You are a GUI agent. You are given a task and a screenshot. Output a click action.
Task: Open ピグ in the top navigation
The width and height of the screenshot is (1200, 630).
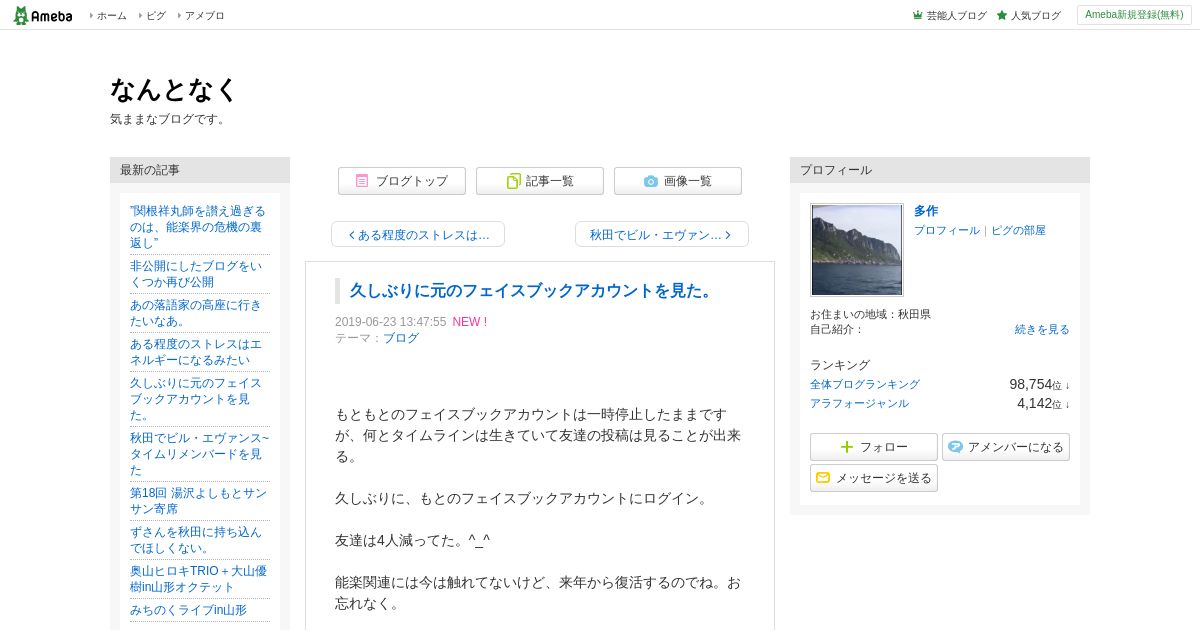click(x=156, y=15)
